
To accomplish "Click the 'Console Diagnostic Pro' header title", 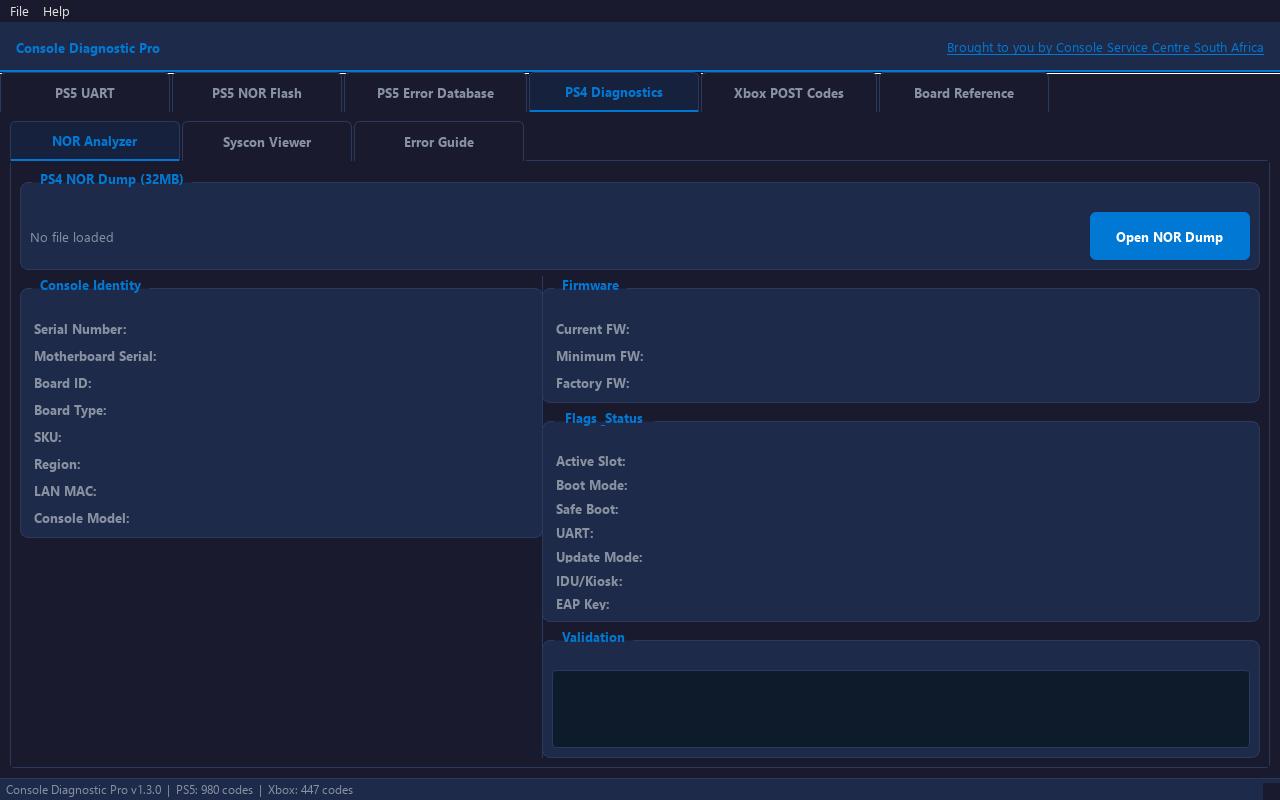I will pos(88,48).
